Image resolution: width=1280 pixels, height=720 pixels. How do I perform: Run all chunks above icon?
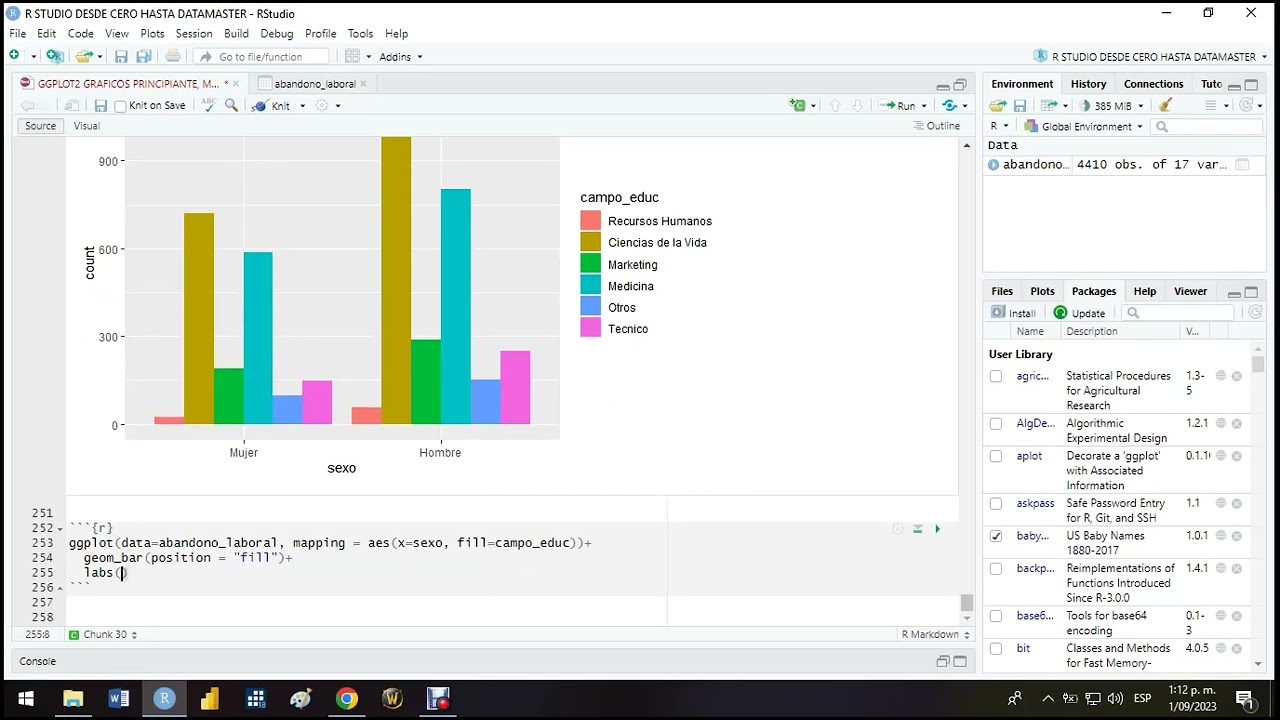pos(917,528)
